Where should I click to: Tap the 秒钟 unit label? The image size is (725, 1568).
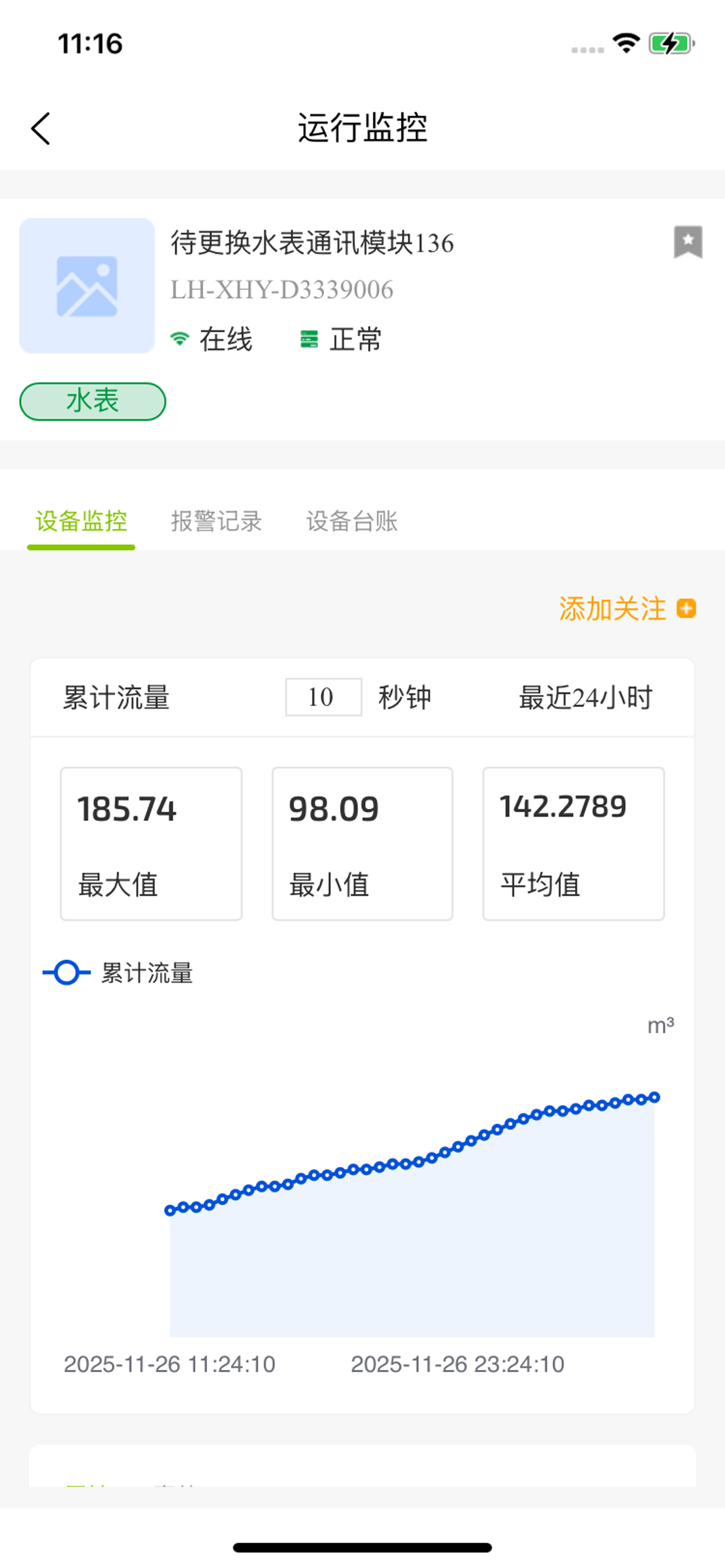(405, 698)
